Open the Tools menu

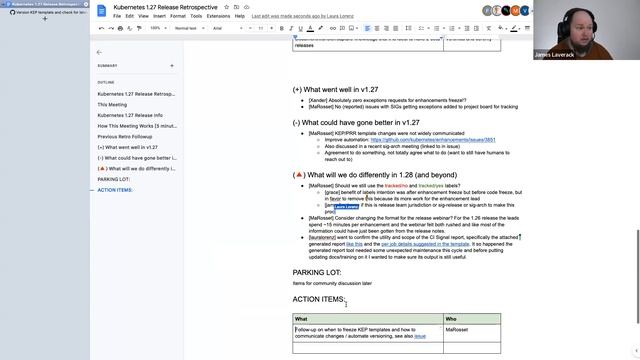pyautogui.click(x=196, y=16)
